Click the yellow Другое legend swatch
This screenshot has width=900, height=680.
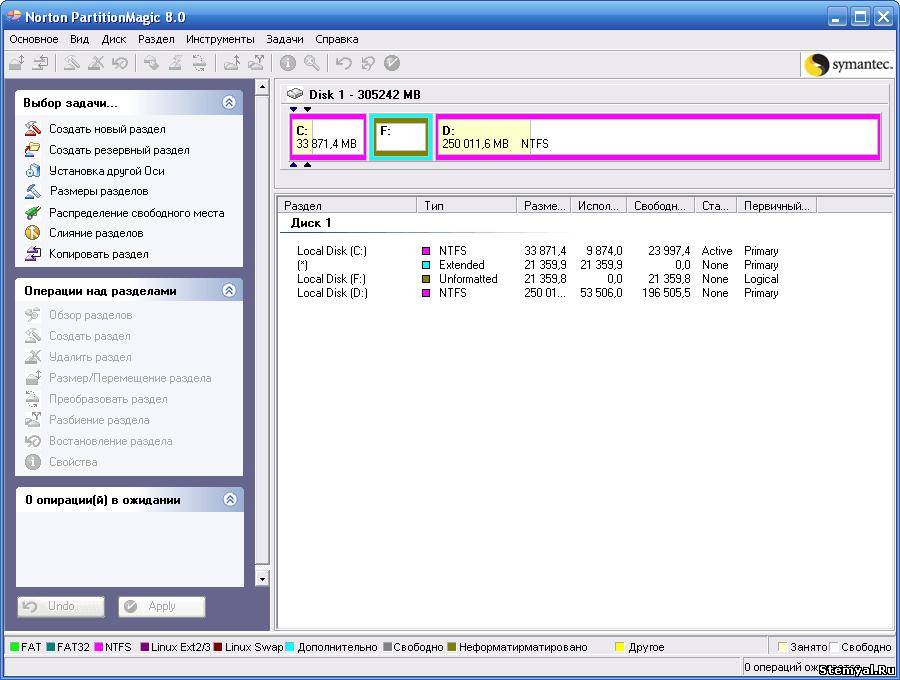(619, 647)
